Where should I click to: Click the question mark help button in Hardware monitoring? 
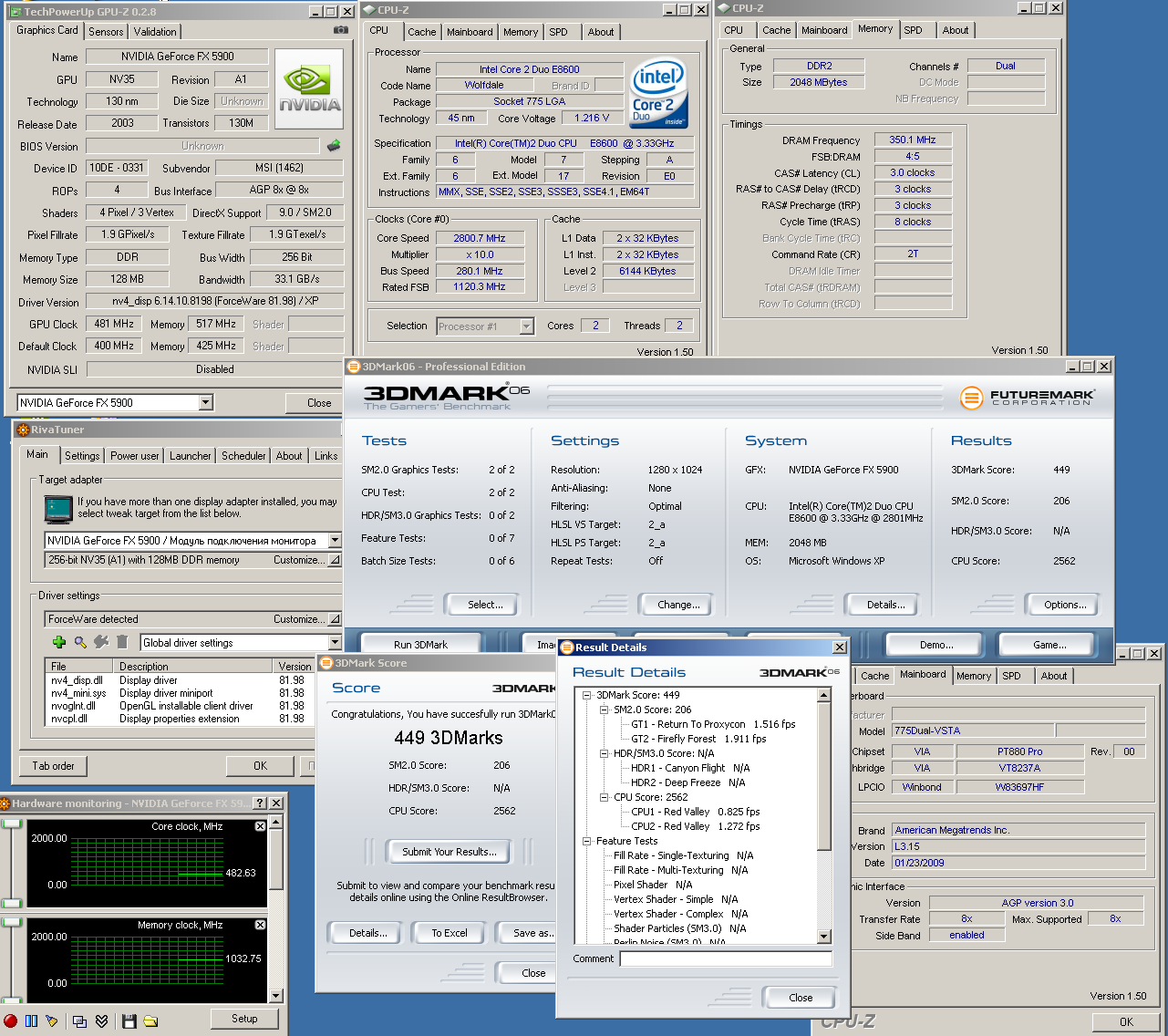click(x=260, y=803)
